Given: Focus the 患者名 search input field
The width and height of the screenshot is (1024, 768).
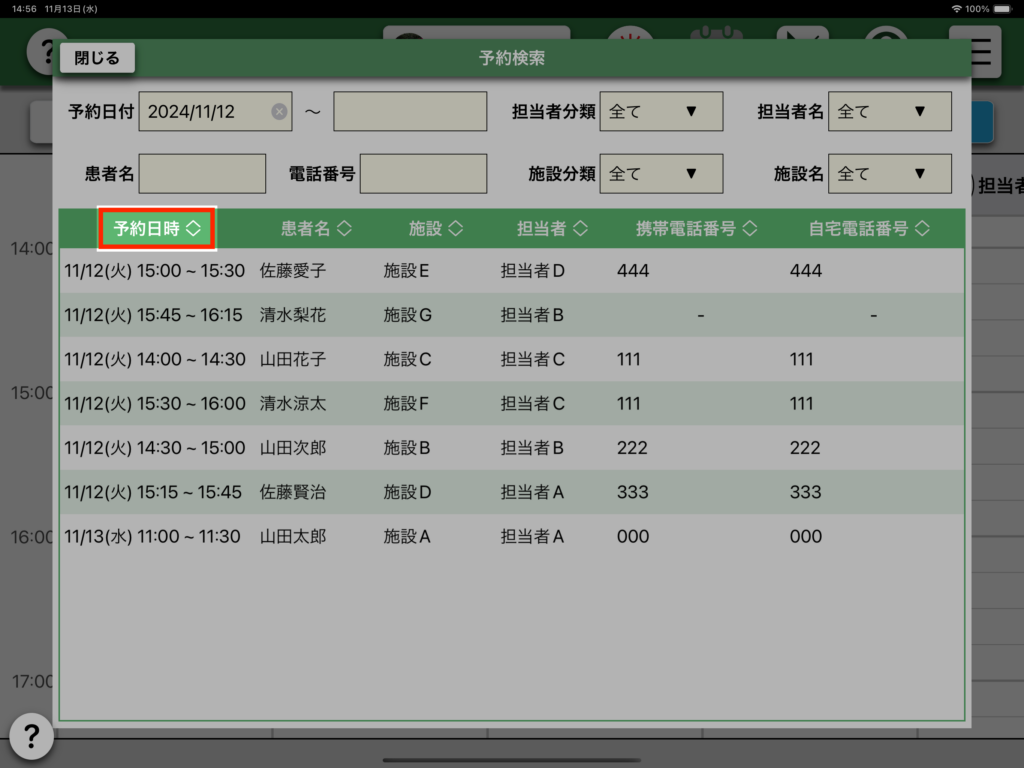Looking at the screenshot, I should [x=203, y=174].
